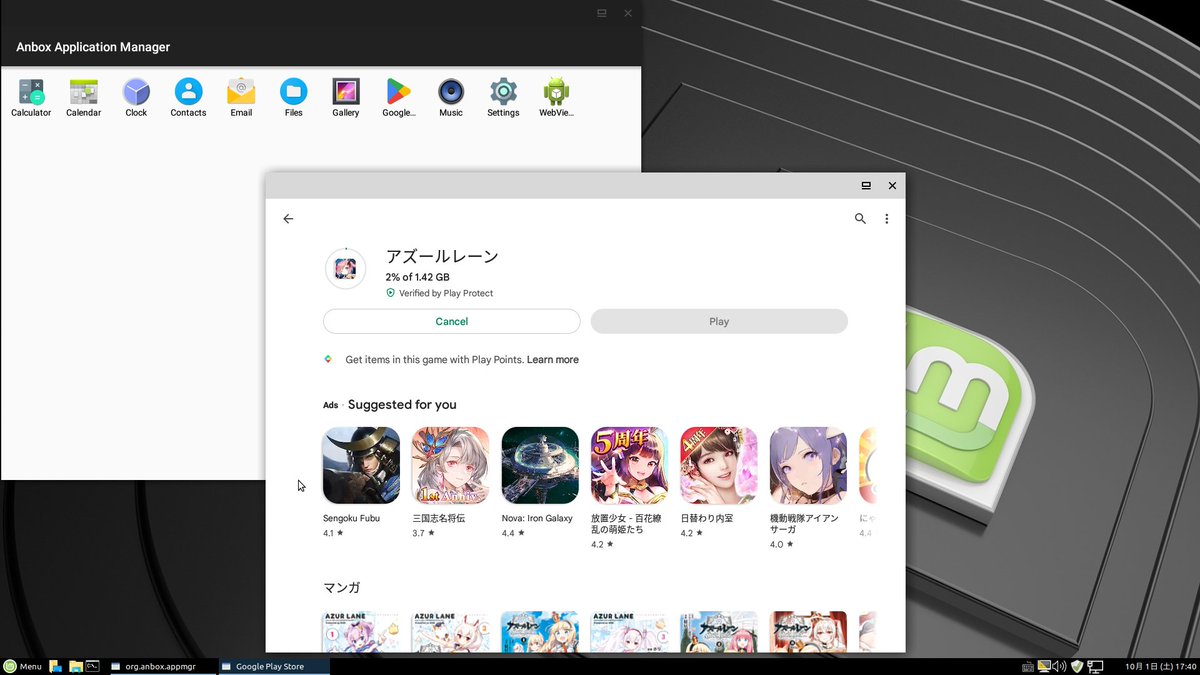Open Contacts in Anbox Application Manager
Screen dimensions: 1200x675
188,98
